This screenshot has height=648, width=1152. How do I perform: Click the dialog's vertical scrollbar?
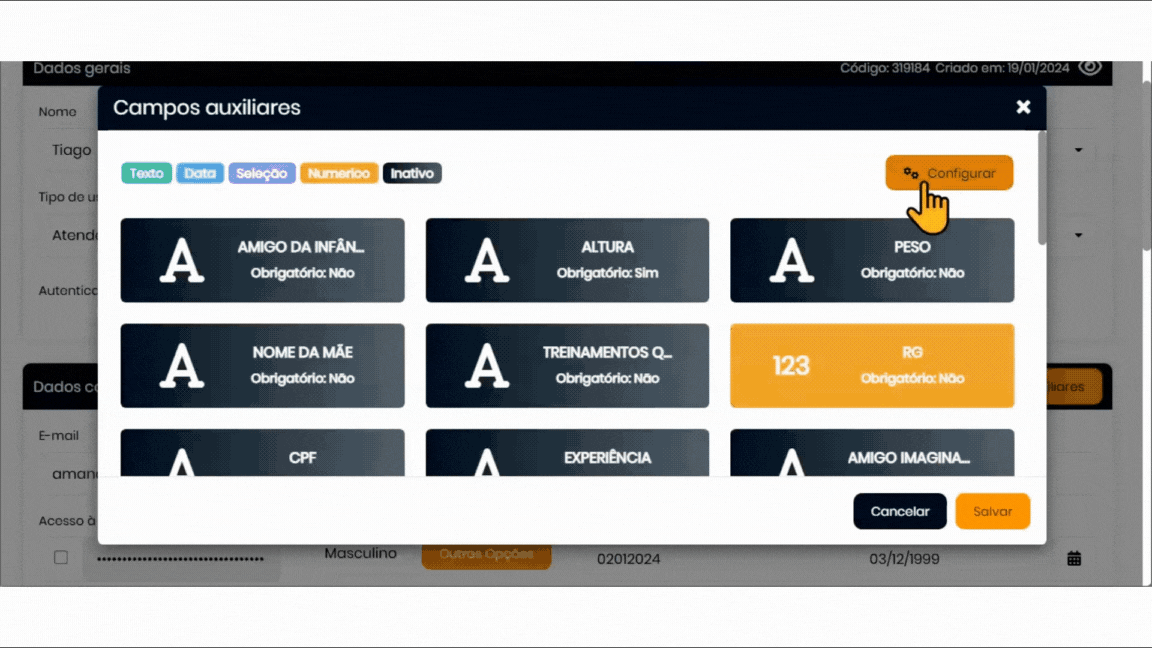point(1042,190)
